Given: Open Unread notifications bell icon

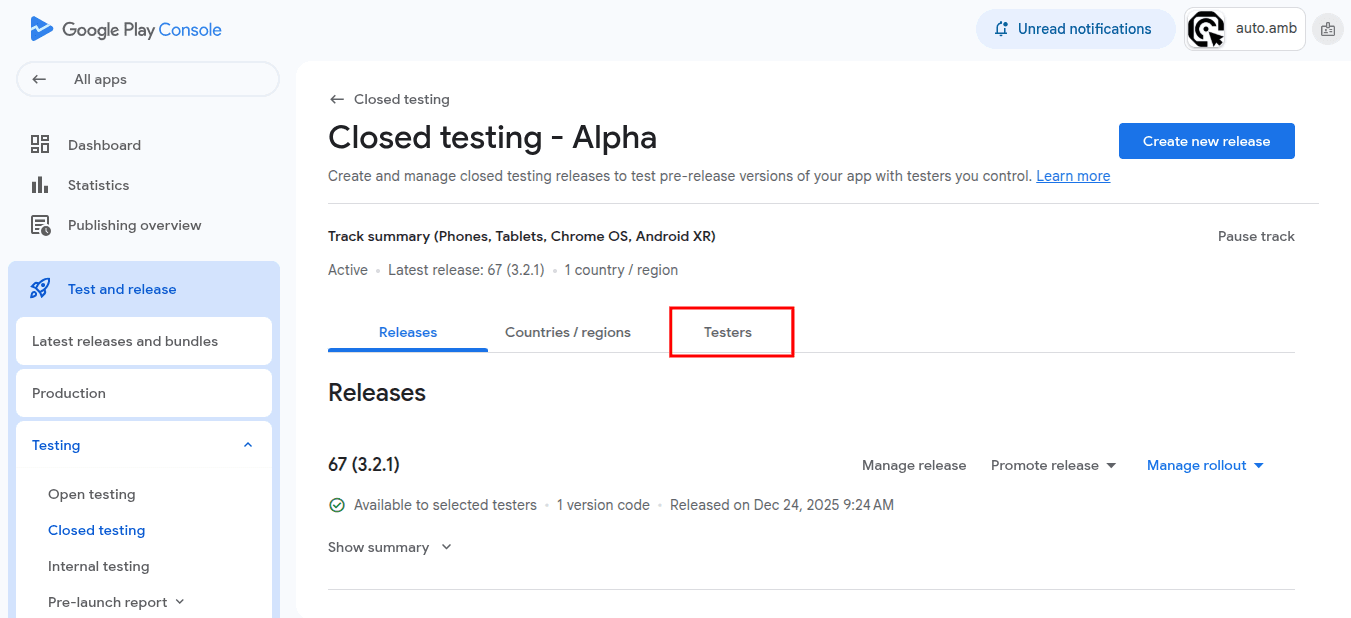Looking at the screenshot, I should click(x=1000, y=29).
